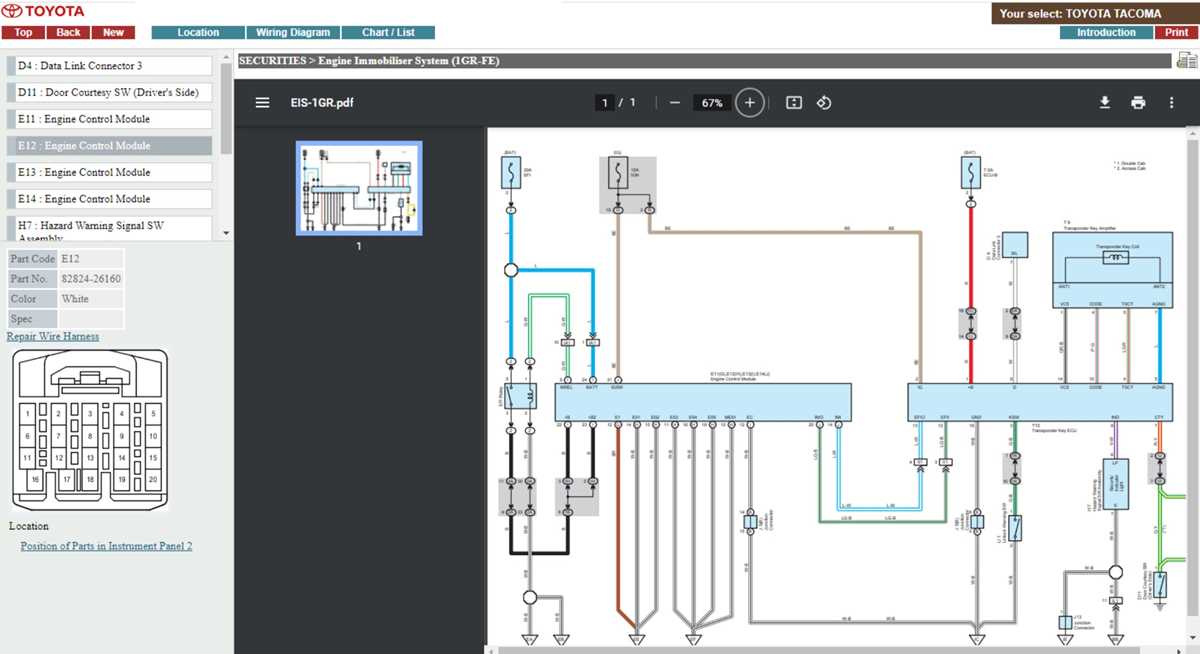Viewport: 1200px width, 654px height.
Task: Switch to Wiring Diagram tab
Action: pos(293,32)
